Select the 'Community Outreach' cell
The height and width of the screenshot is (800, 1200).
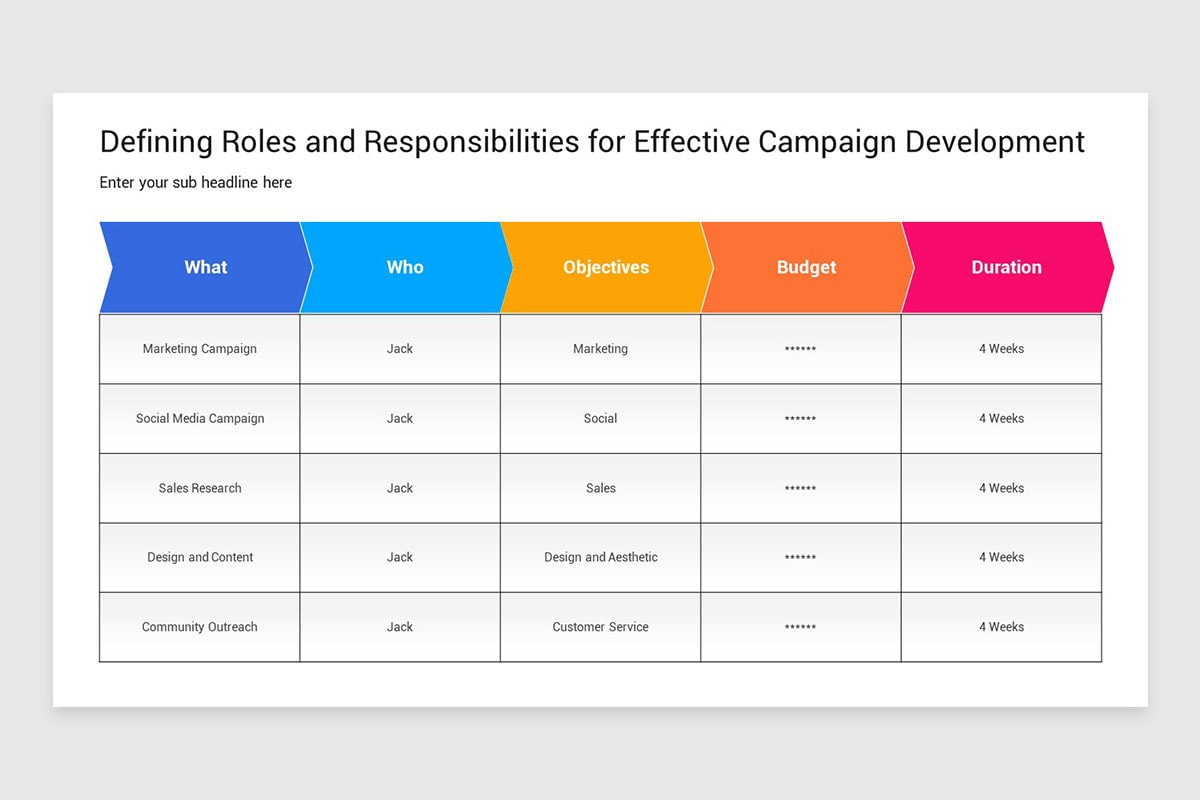coord(199,627)
